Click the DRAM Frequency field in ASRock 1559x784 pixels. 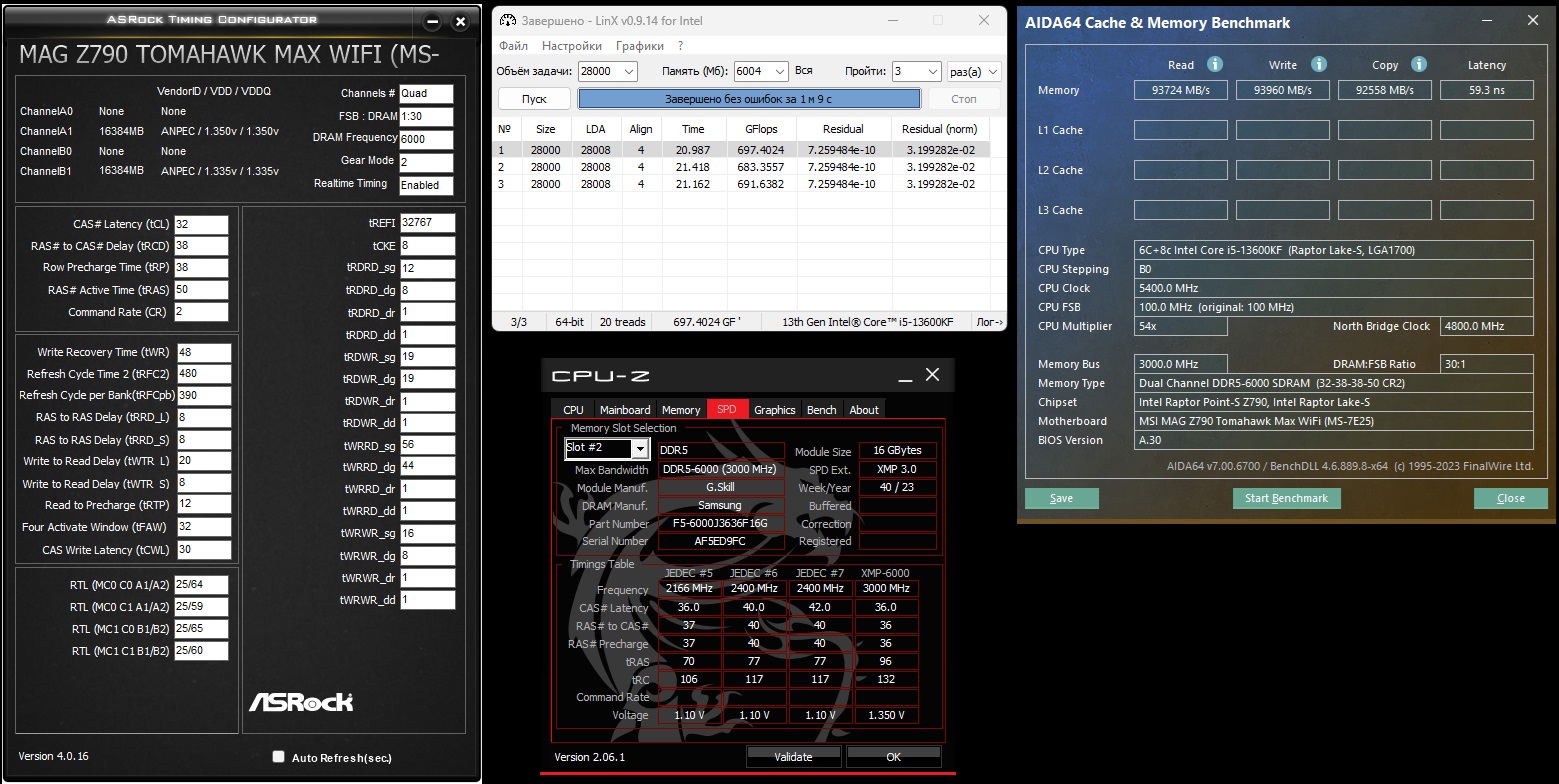coord(426,139)
